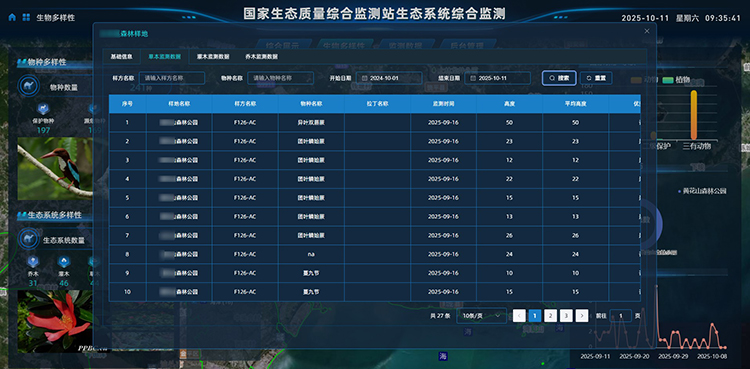Go to the home page icon
The width and height of the screenshot is (750, 369).
12,17
